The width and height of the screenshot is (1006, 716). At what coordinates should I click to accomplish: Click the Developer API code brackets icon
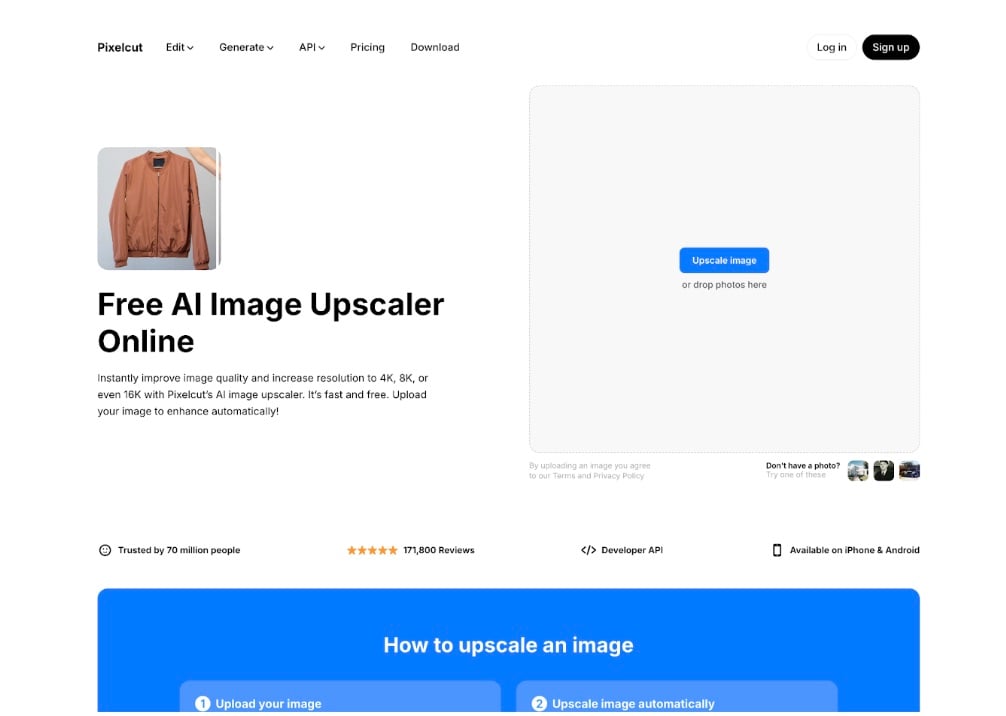(588, 550)
